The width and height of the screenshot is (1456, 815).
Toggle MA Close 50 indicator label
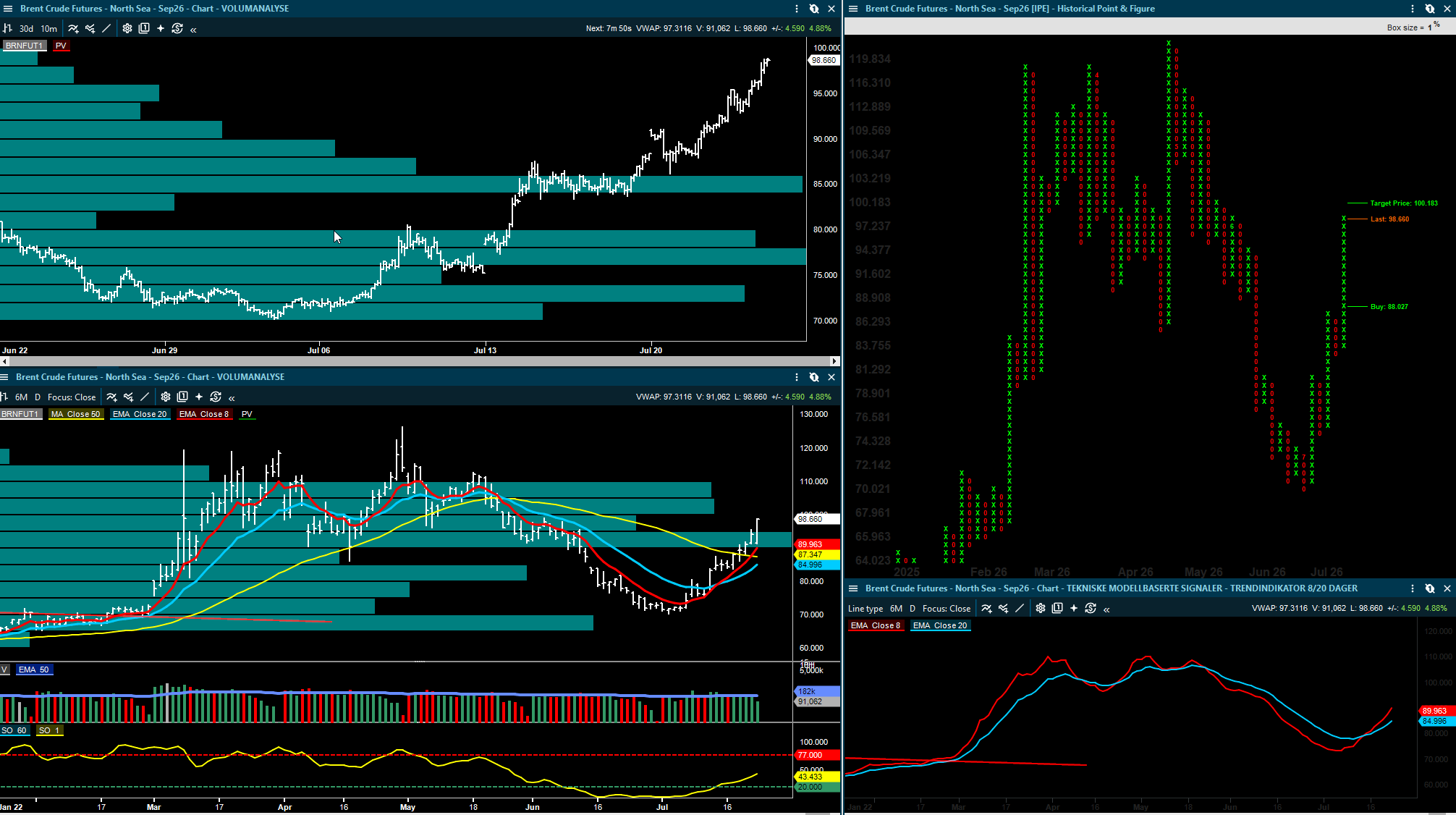[76, 414]
